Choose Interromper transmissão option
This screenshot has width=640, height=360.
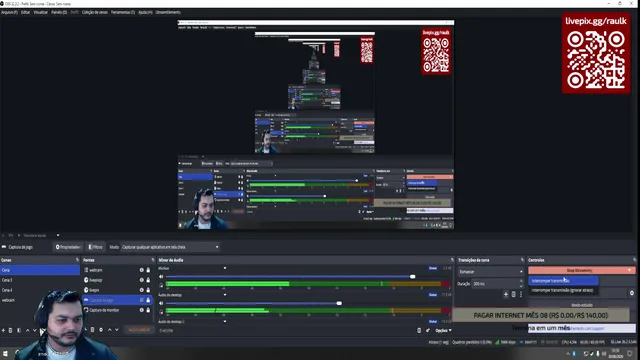point(563,281)
